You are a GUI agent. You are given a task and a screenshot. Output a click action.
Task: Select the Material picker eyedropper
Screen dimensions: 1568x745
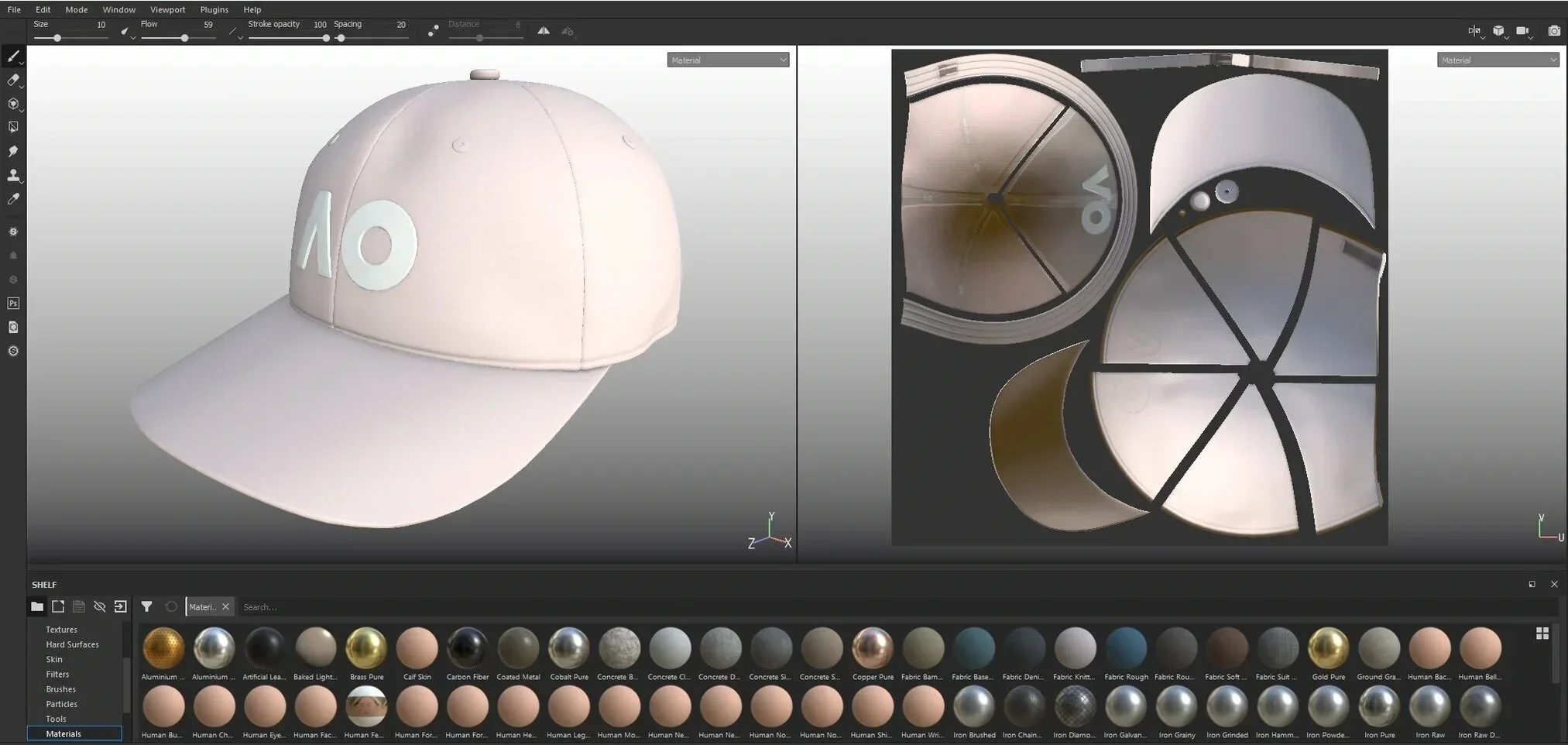13,200
